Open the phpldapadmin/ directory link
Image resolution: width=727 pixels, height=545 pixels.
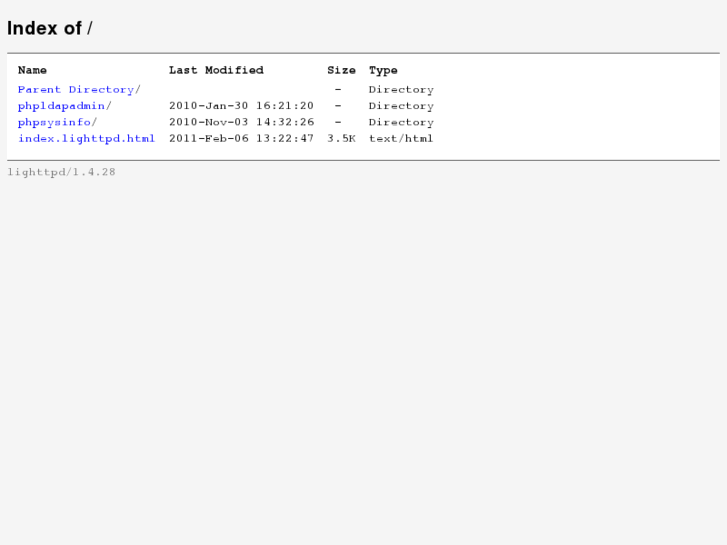click(65, 106)
